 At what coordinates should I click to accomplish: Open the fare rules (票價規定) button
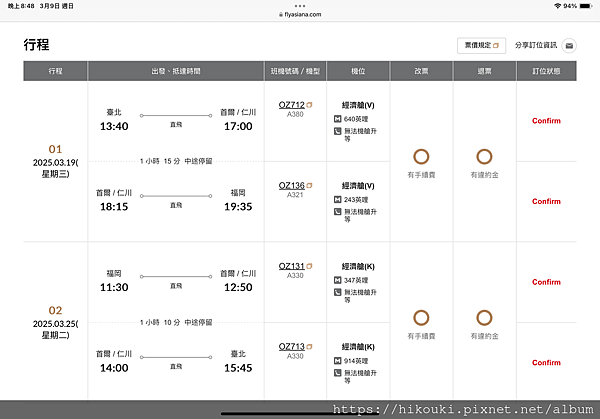point(481,46)
